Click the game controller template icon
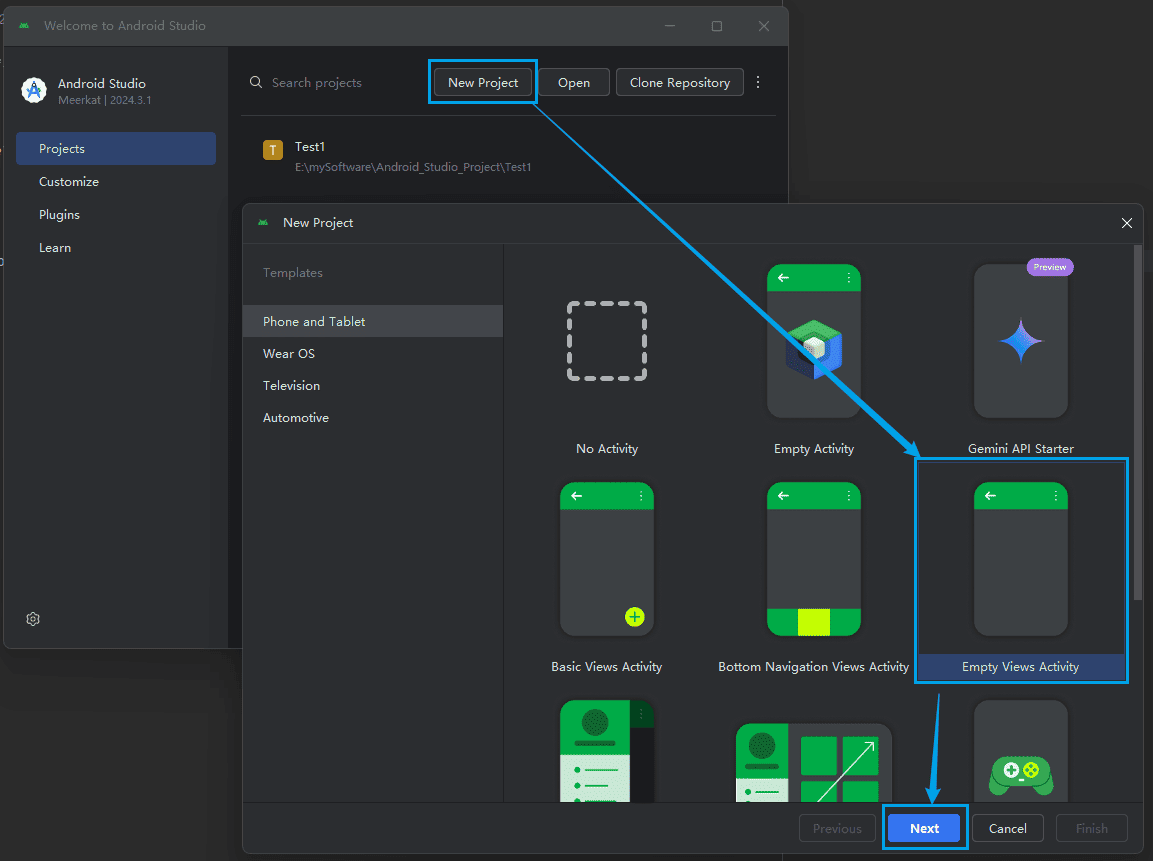Screen dimensions: 1153x861 coord(1020,773)
